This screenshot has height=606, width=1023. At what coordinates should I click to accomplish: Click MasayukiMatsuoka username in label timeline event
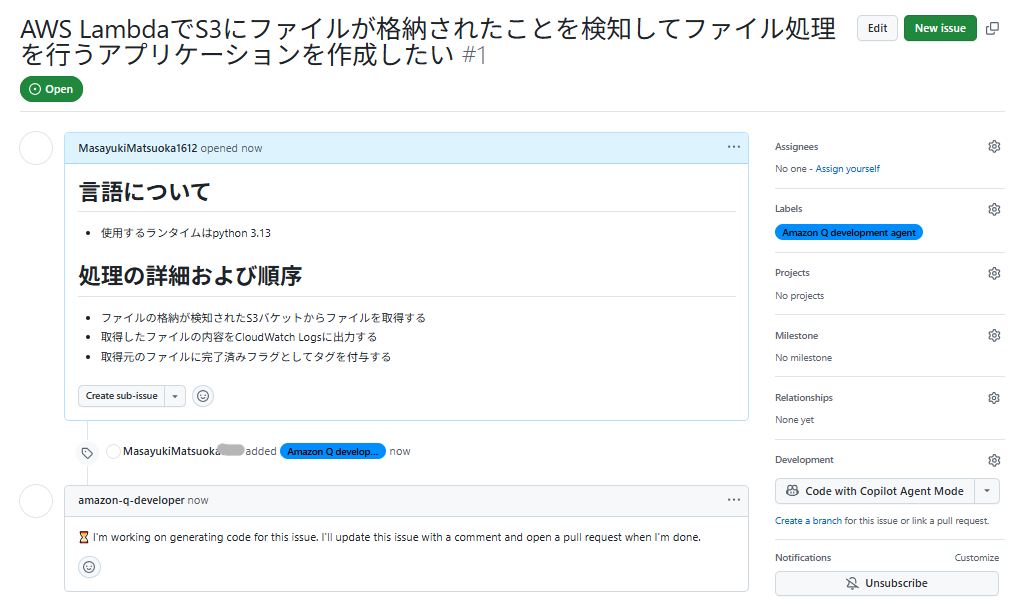[x=171, y=451]
